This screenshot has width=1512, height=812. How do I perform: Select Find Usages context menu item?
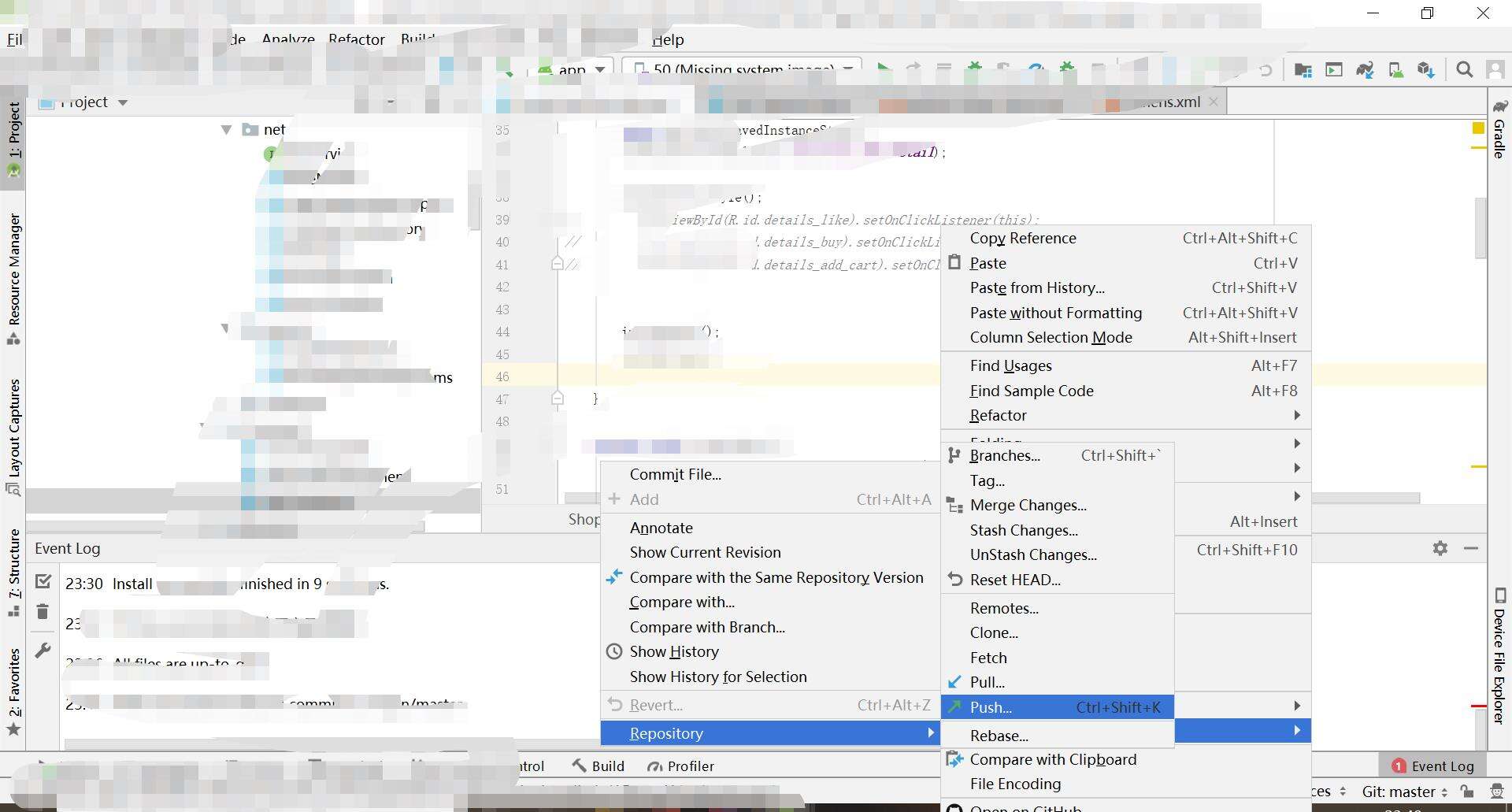pos(1125,365)
